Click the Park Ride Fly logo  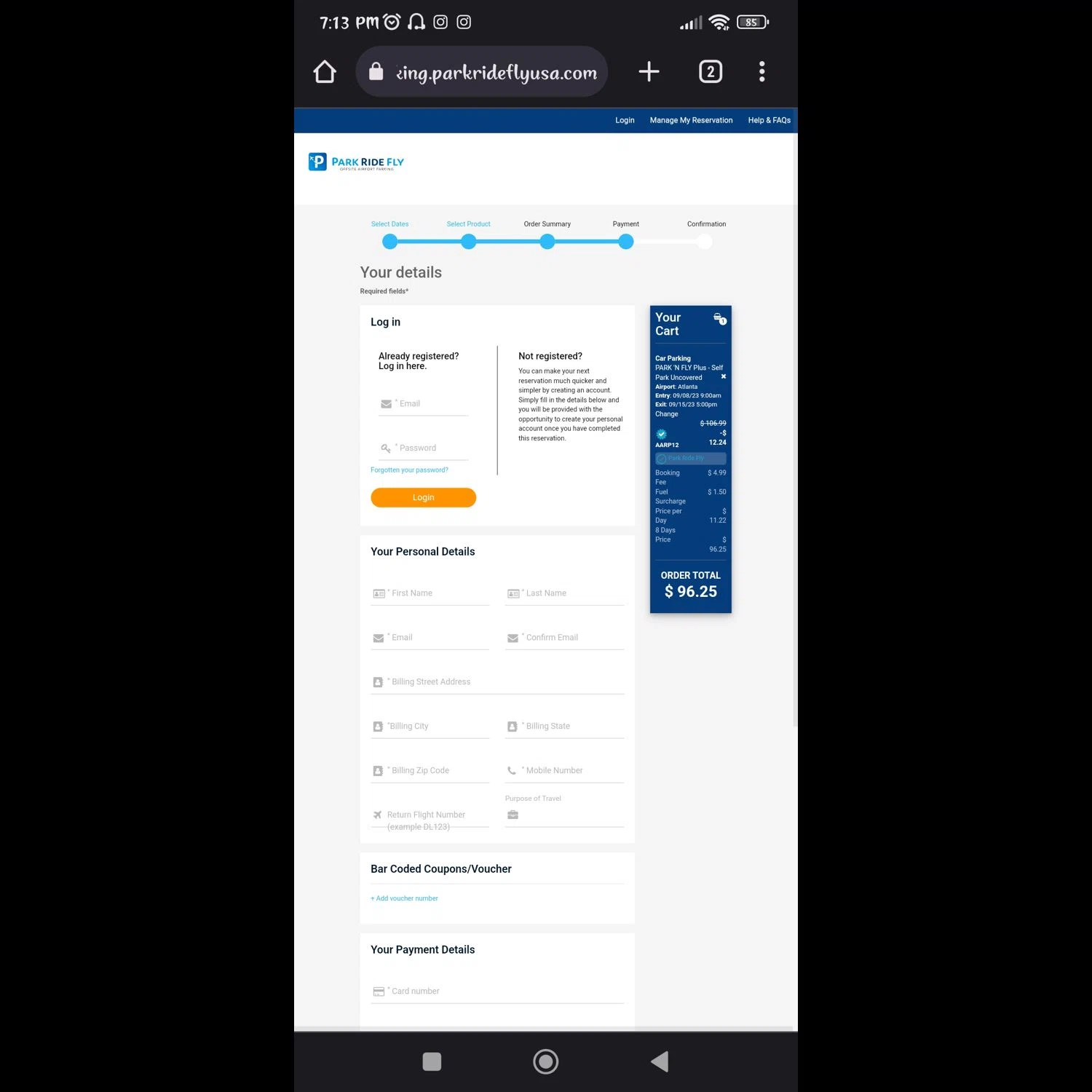[x=356, y=162]
